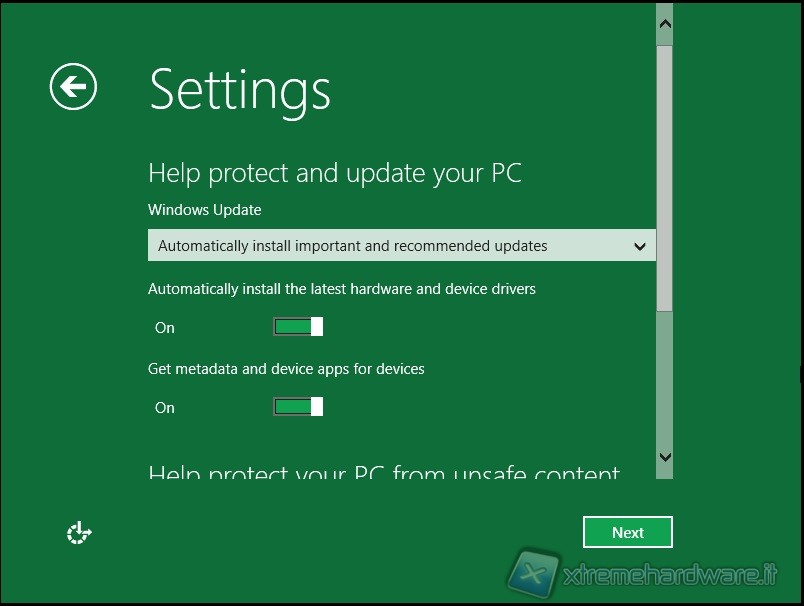
Task: Open the Ease of Access icon
Action: [x=79, y=533]
